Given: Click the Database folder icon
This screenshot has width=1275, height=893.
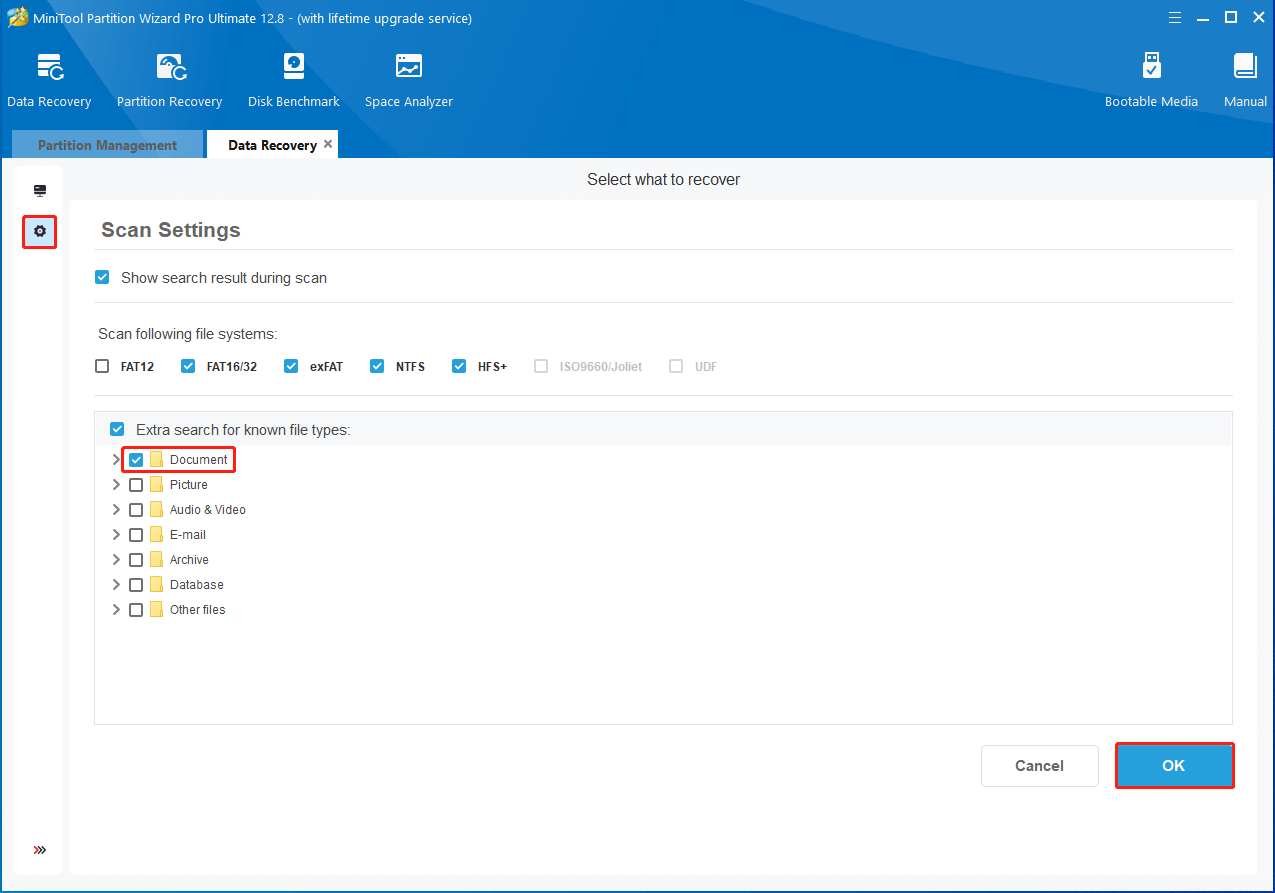Looking at the screenshot, I should 156,585.
